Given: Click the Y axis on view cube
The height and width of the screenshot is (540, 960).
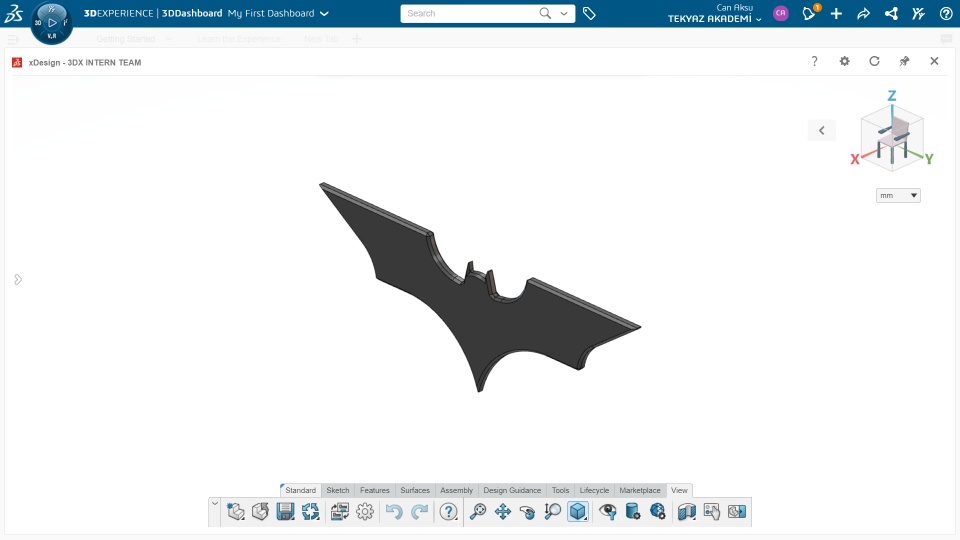Looking at the screenshot, I should click(929, 159).
